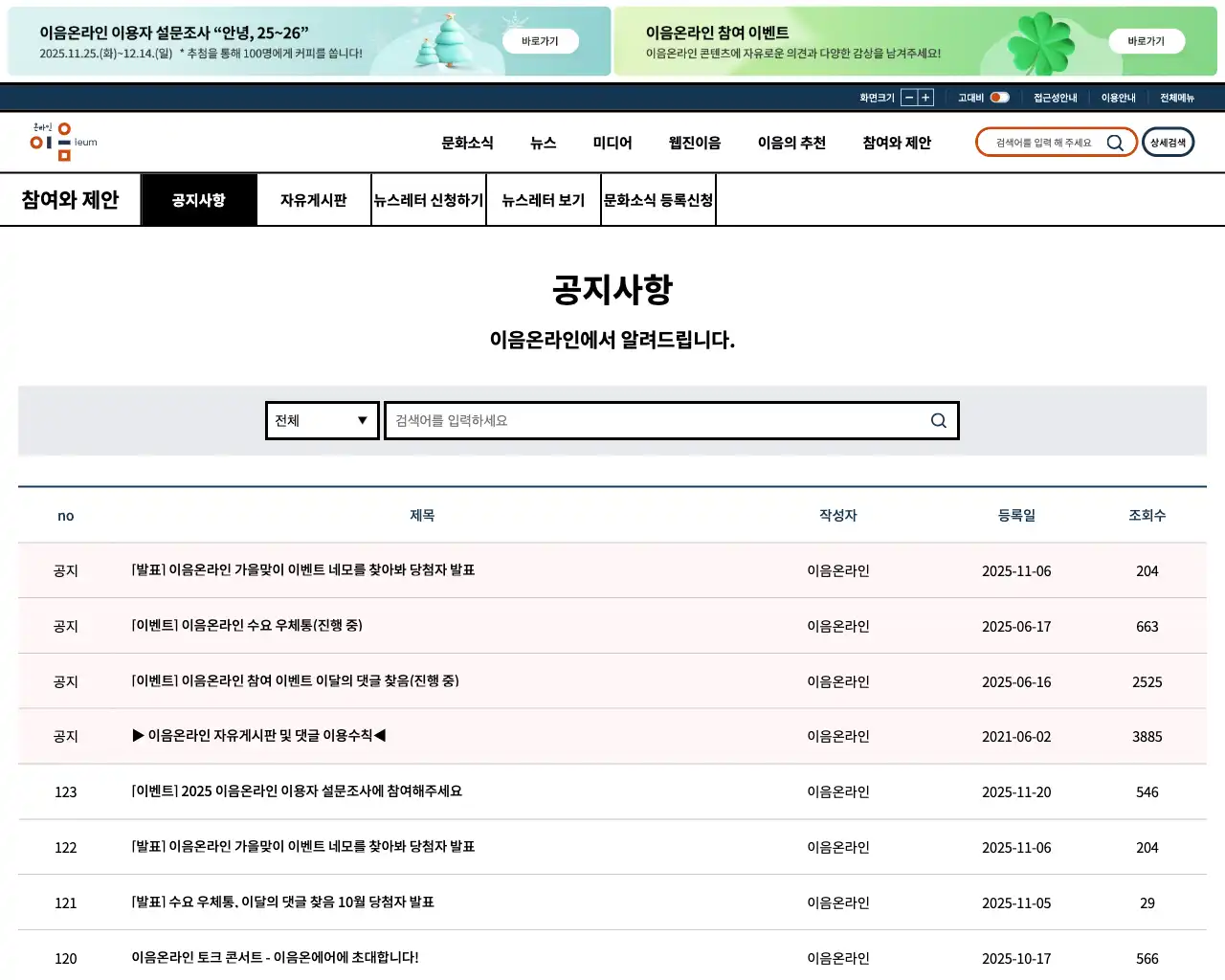Switch to the 자유게시판 tab
The width and height of the screenshot is (1225, 980).
tap(313, 199)
